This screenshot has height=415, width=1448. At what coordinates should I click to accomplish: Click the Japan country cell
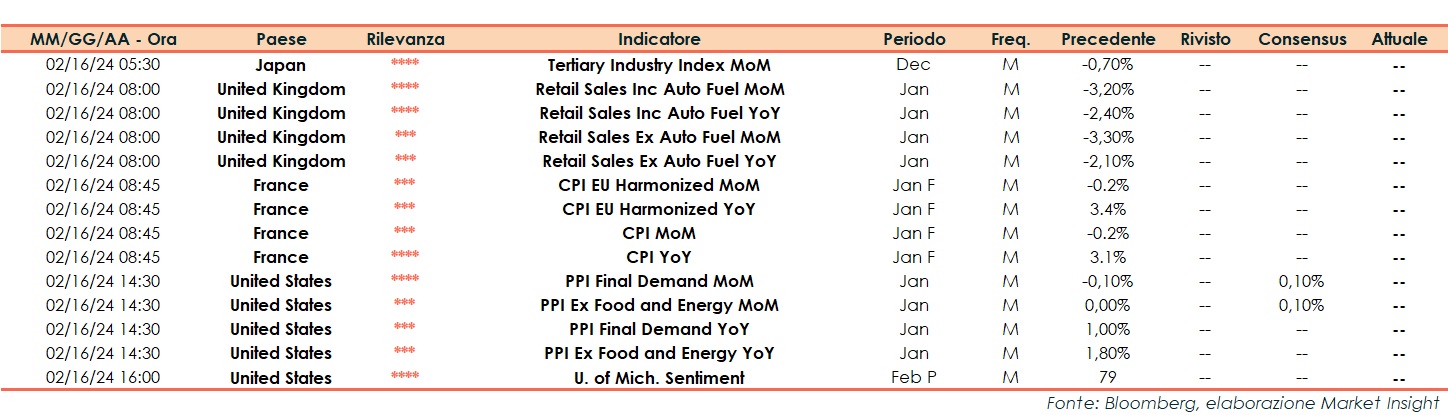pos(281,65)
